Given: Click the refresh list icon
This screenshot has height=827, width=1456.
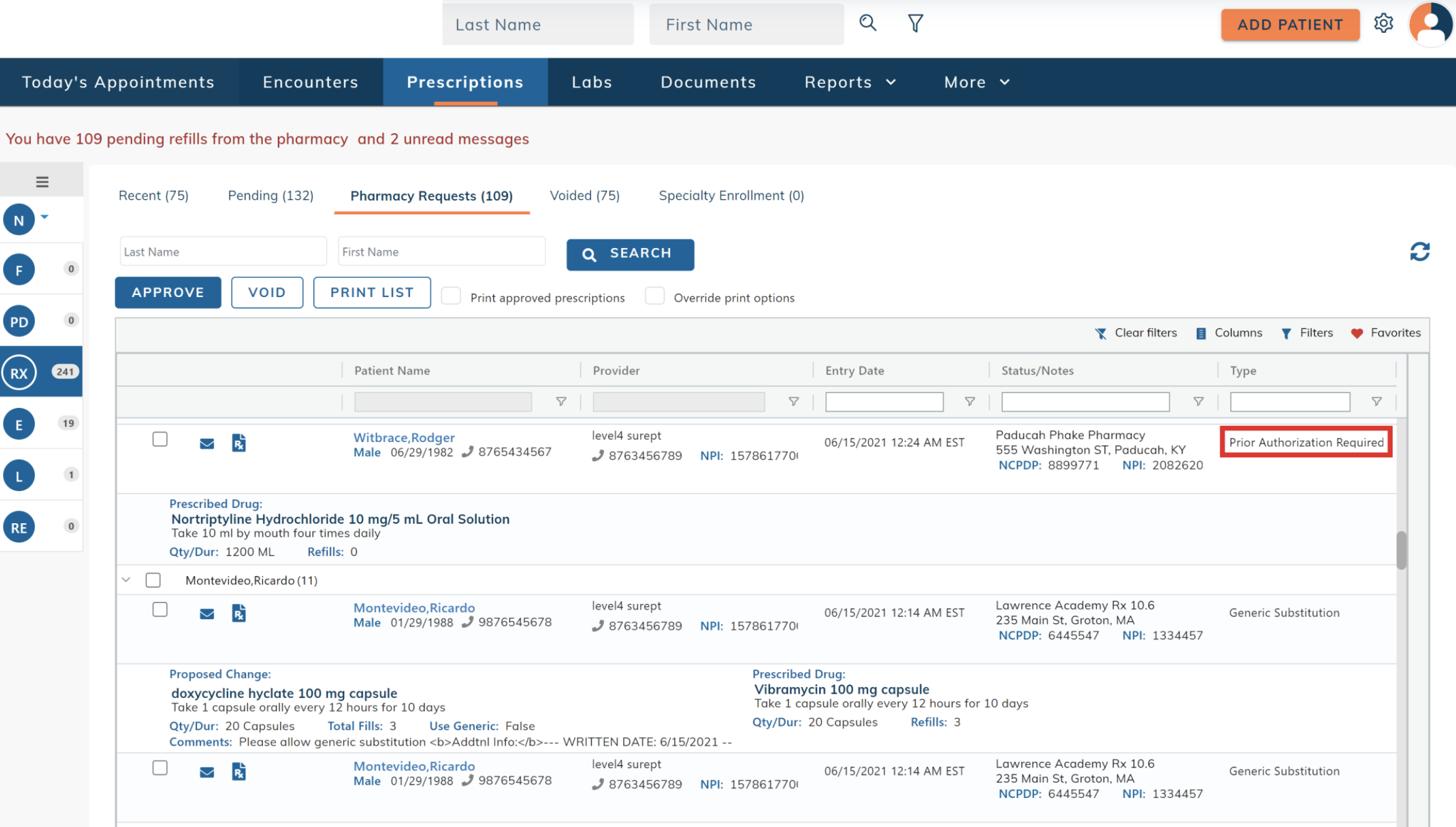Looking at the screenshot, I should (x=1419, y=252).
